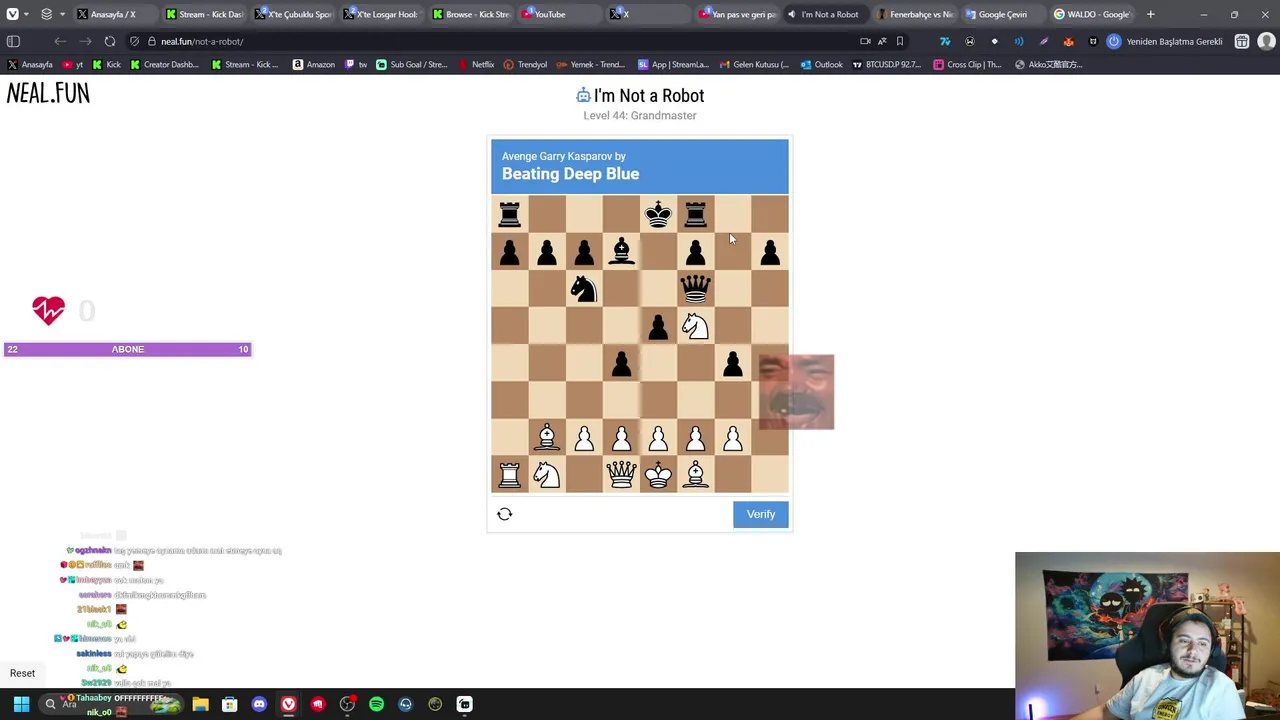Image resolution: width=1280 pixels, height=720 pixels.
Task: Open Microsoft Store from taskbar
Action: pyautogui.click(x=229, y=704)
